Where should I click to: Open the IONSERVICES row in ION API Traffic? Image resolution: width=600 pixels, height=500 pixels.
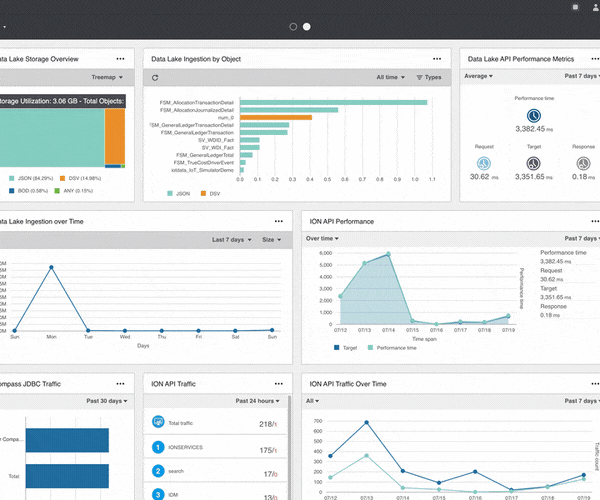point(190,447)
